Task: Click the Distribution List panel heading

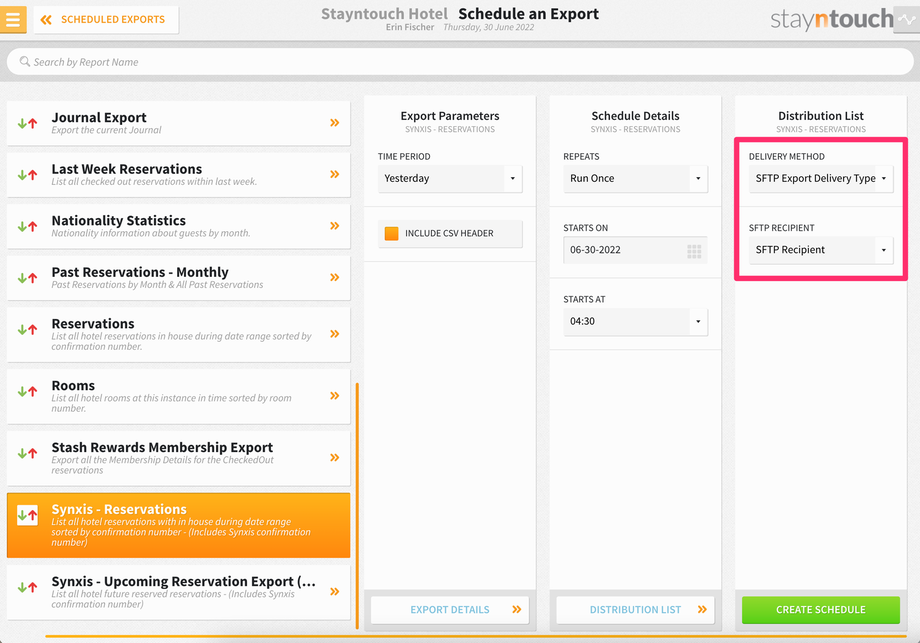Action: pos(821,116)
